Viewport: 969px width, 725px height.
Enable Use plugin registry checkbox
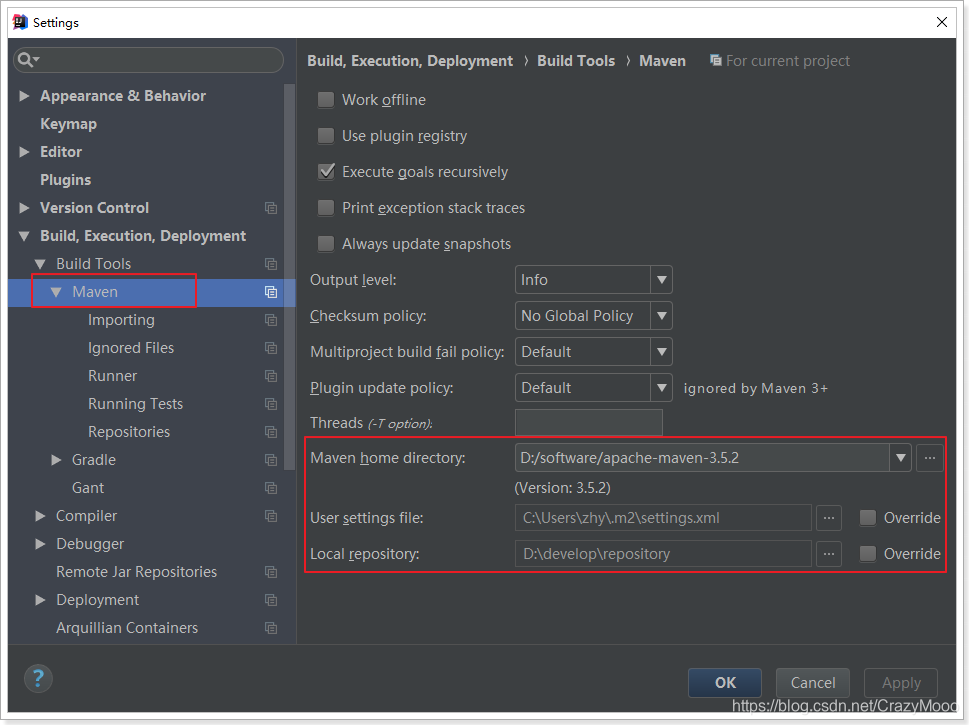tap(326, 135)
